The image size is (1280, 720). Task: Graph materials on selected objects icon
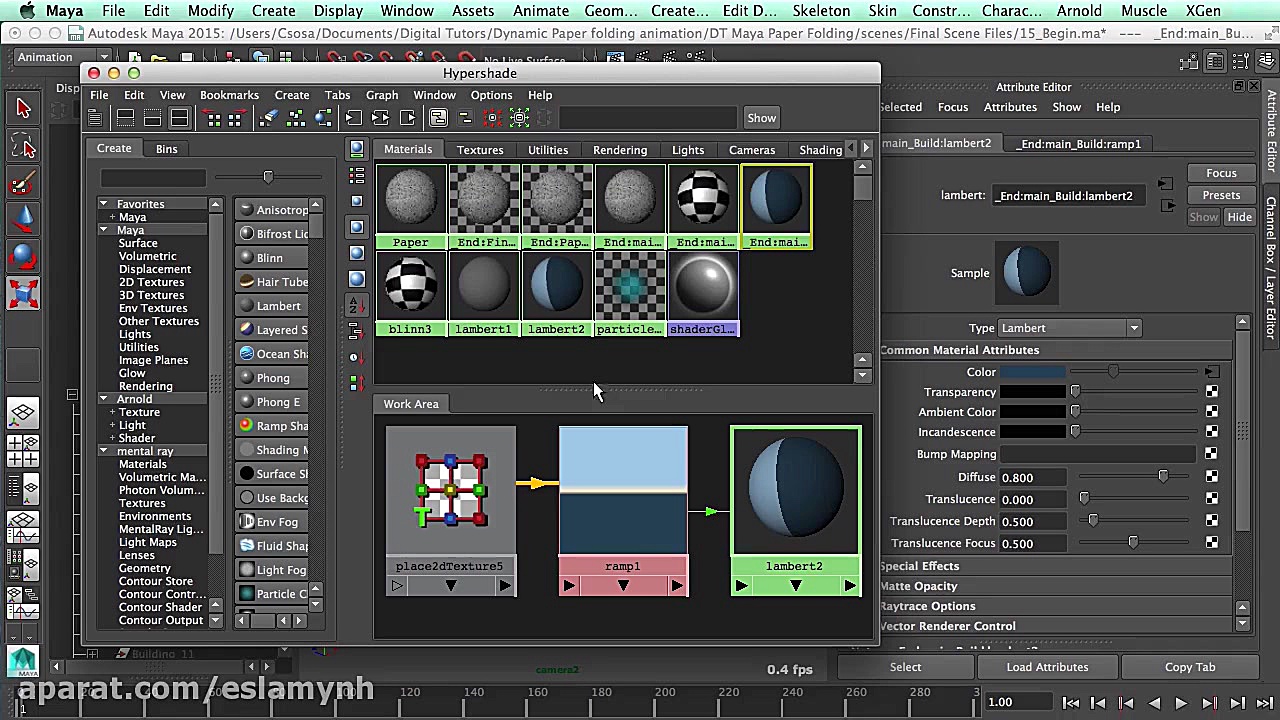[323, 118]
